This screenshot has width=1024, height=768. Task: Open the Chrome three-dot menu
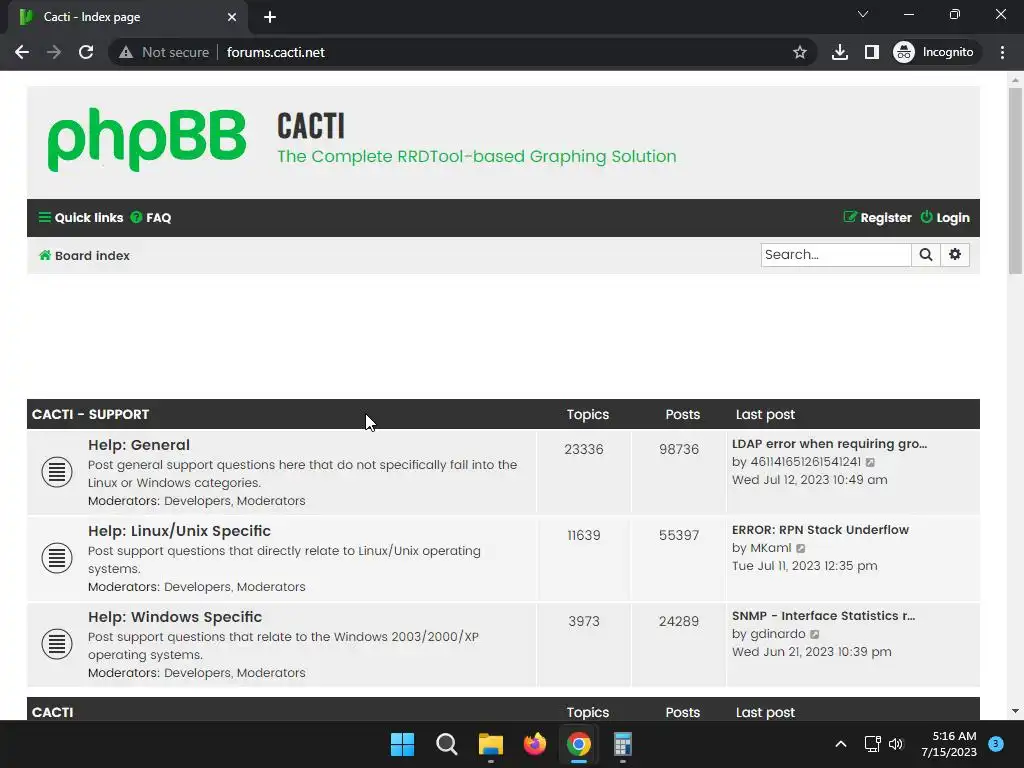click(1002, 52)
